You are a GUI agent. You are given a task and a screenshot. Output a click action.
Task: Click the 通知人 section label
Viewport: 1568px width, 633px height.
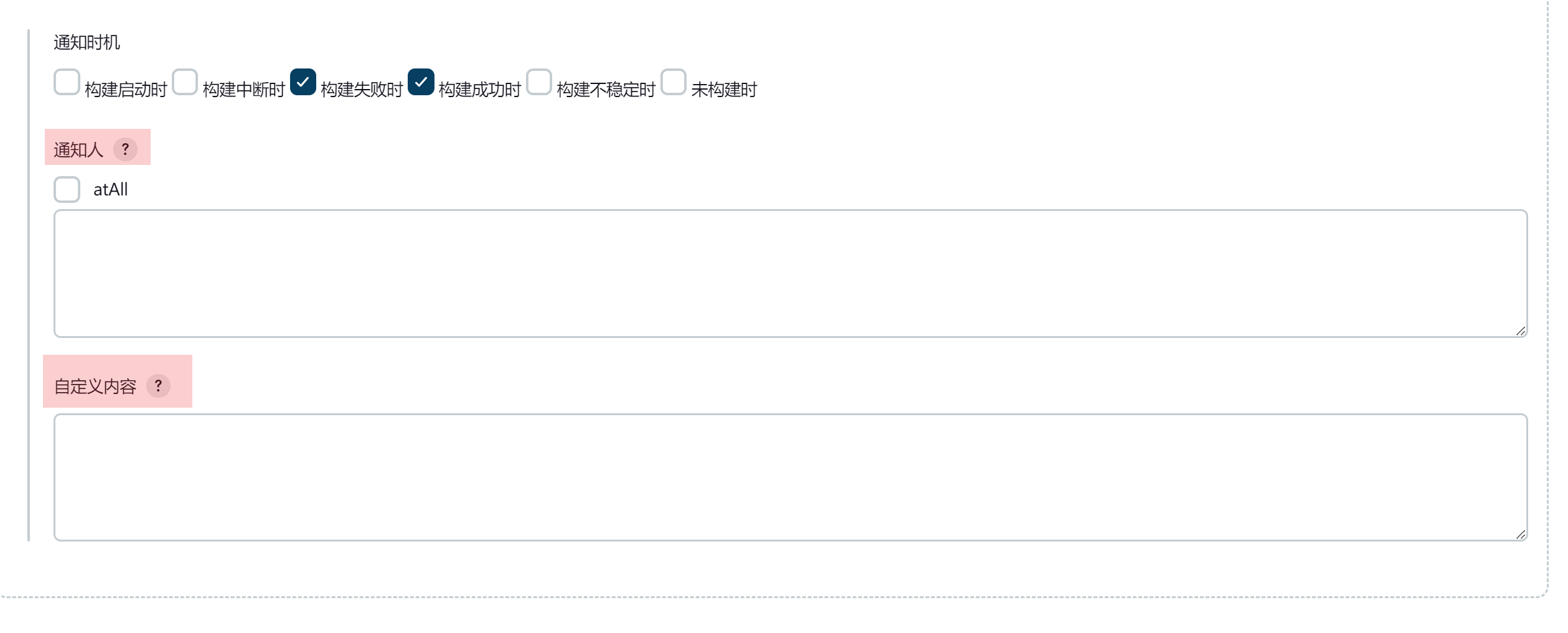click(x=78, y=149)
